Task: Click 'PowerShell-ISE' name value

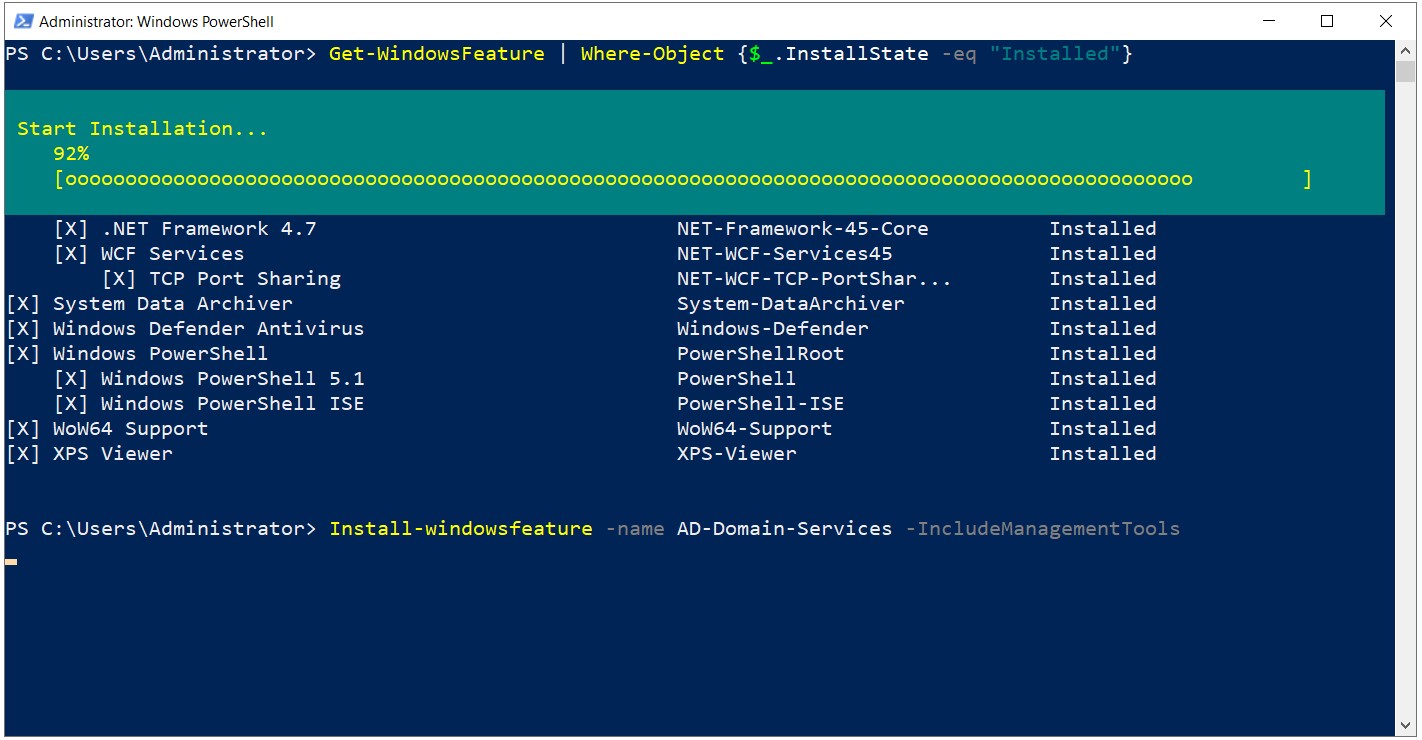Action: (x=761, y=404)
